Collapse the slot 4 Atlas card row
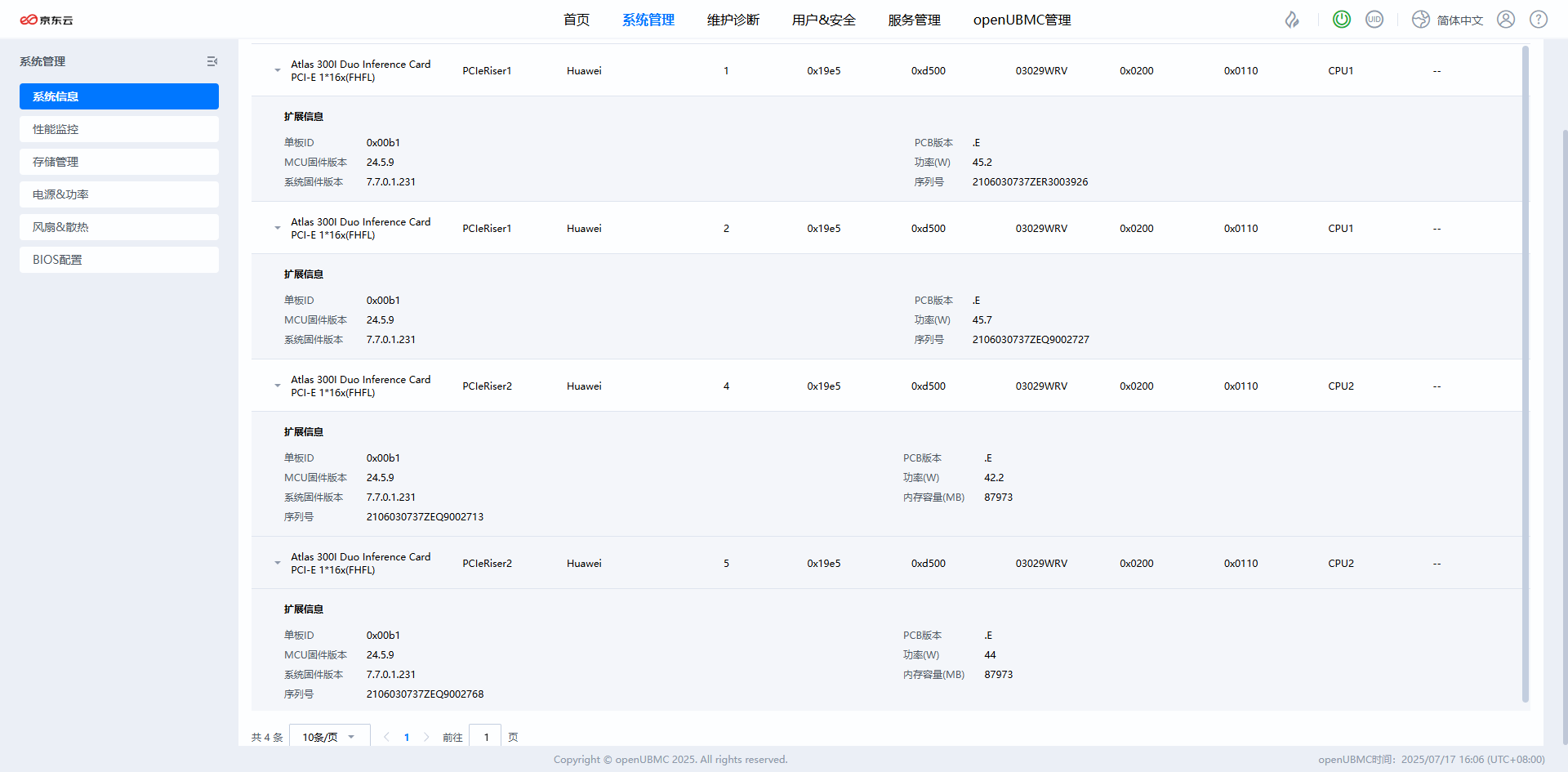The width and height of the screenshot is (1568, 772). [278, 386]
